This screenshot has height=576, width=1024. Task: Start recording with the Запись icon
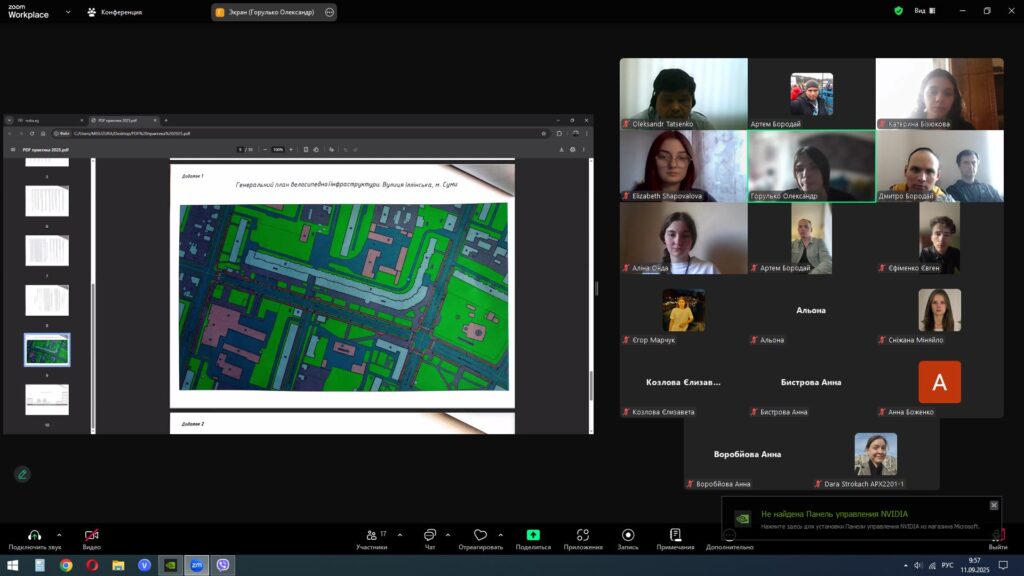628,535
